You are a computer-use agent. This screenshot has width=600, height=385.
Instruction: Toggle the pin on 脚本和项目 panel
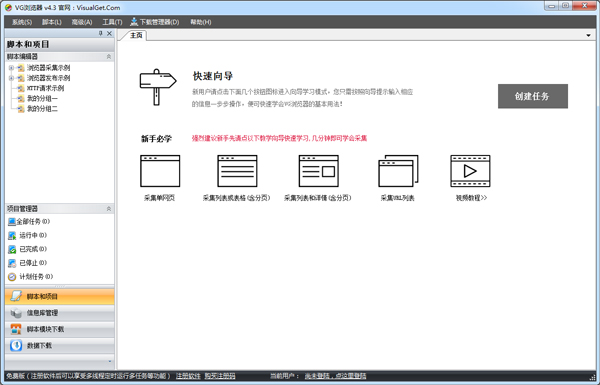(x=101, y=33)
